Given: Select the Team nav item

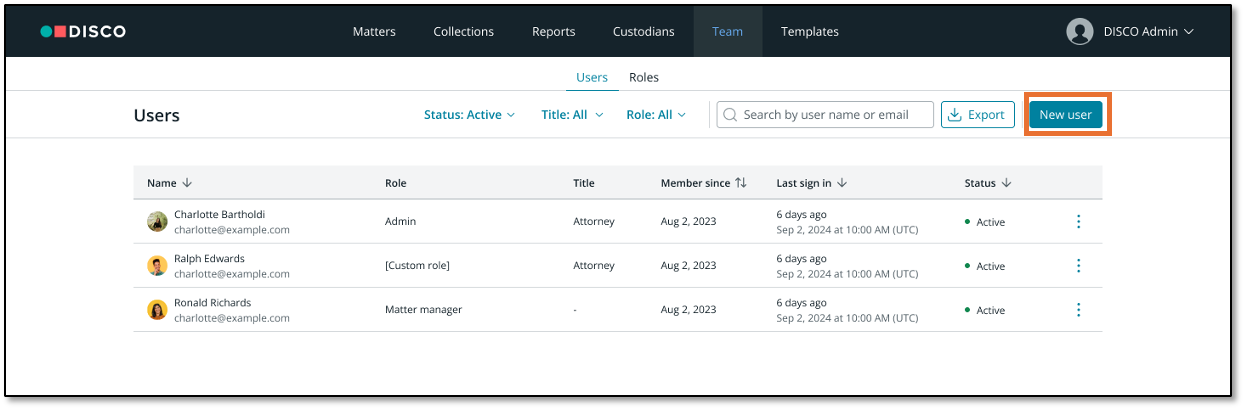Looking at the screenshot, I should coord(728,31).
